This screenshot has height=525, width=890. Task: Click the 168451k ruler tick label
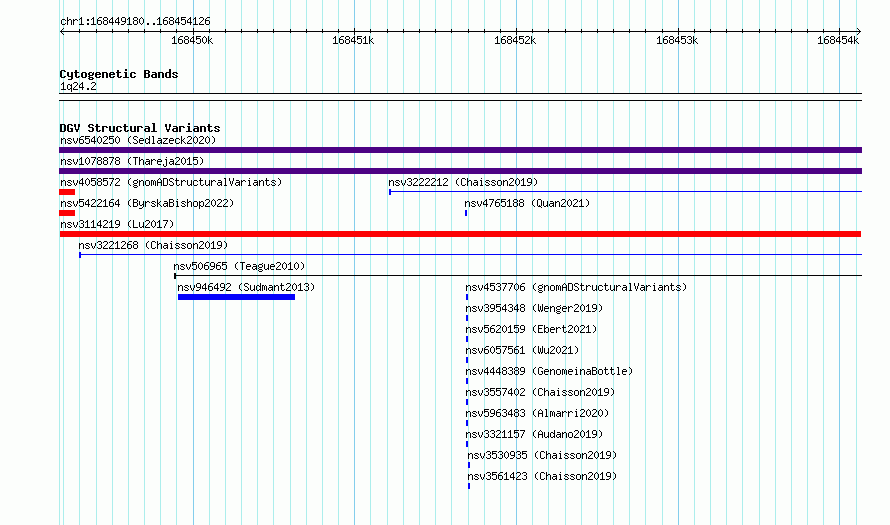[353, 40]
